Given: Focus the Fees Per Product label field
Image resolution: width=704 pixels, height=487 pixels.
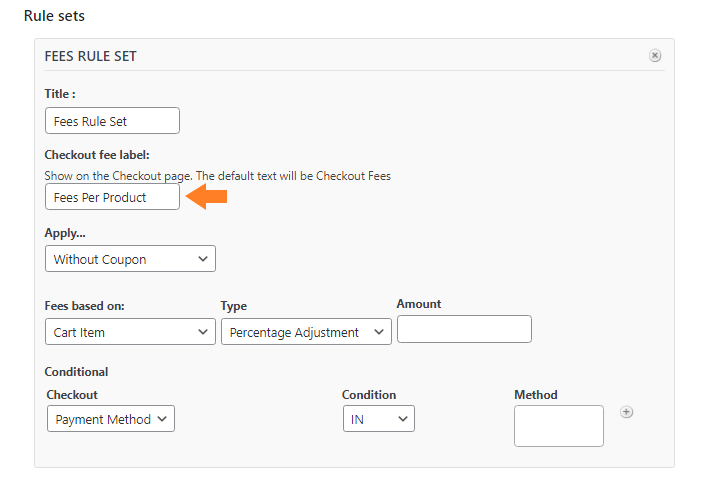Looking at the screenshot, I should (x=112, y=197).
